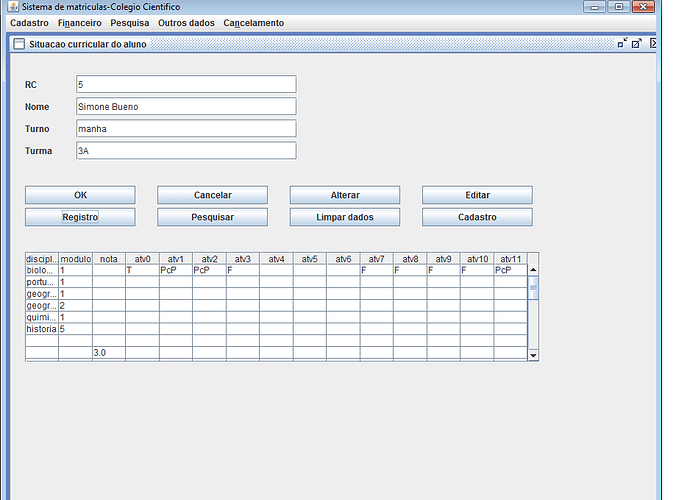Maximize the Situacao curricular do aluno frame

coord(637,43)
